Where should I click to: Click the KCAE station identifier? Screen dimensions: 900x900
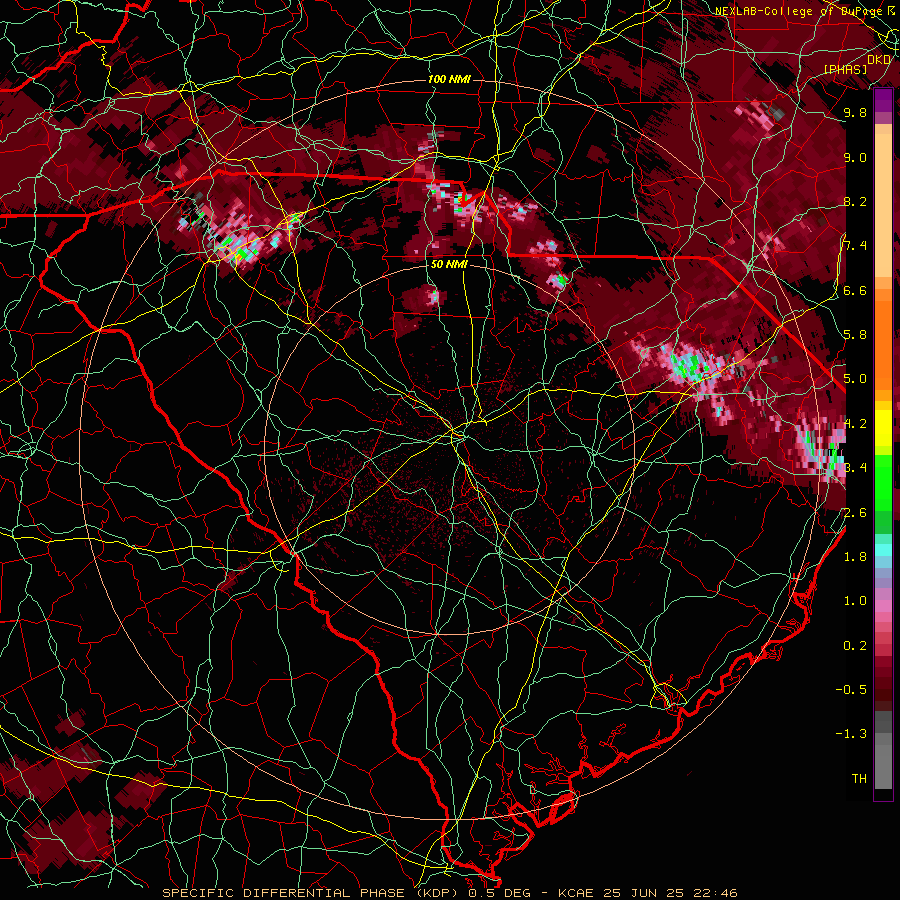[578, 893]
